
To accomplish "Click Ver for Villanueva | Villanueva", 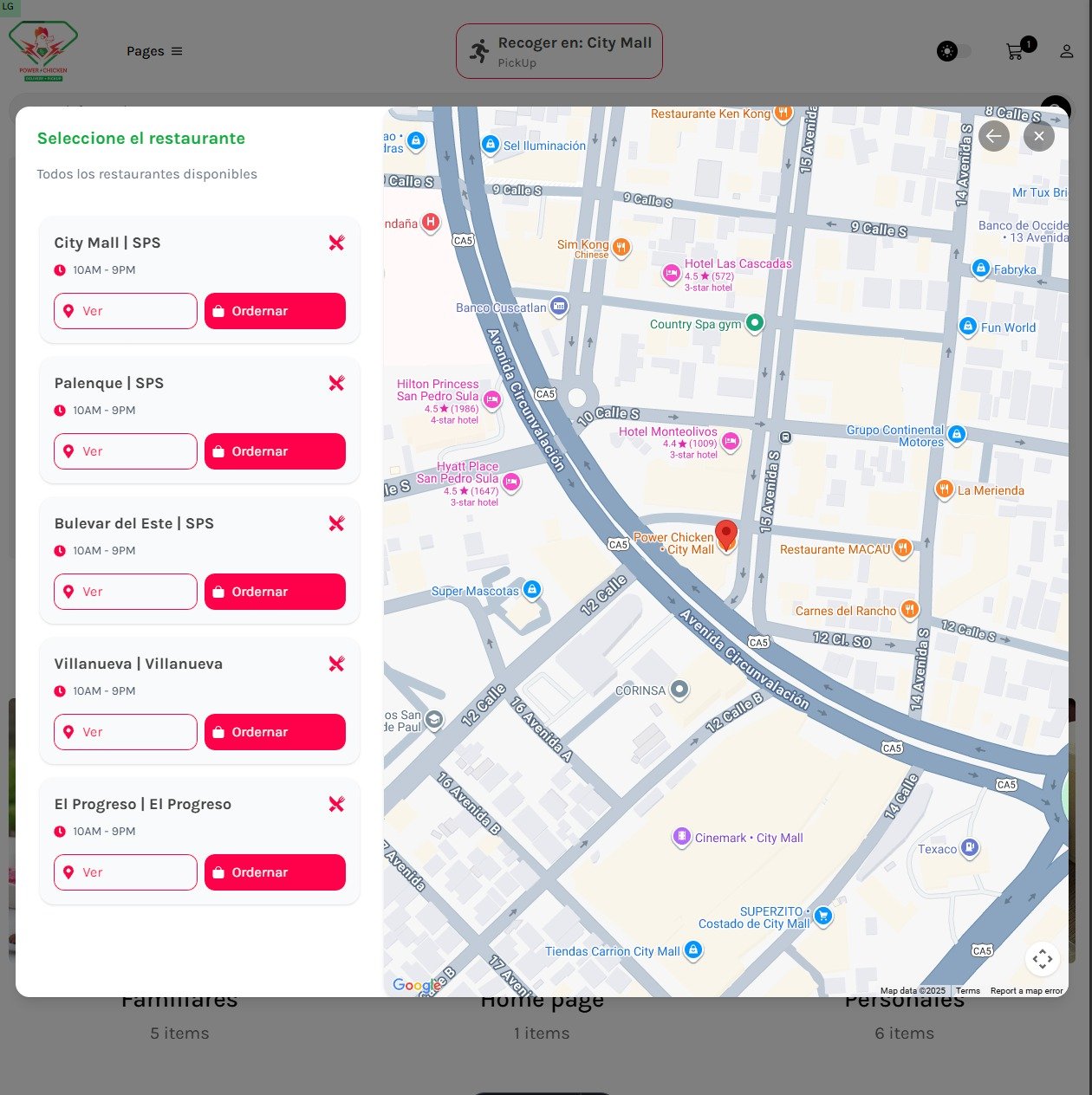I will tap(126, 732).
